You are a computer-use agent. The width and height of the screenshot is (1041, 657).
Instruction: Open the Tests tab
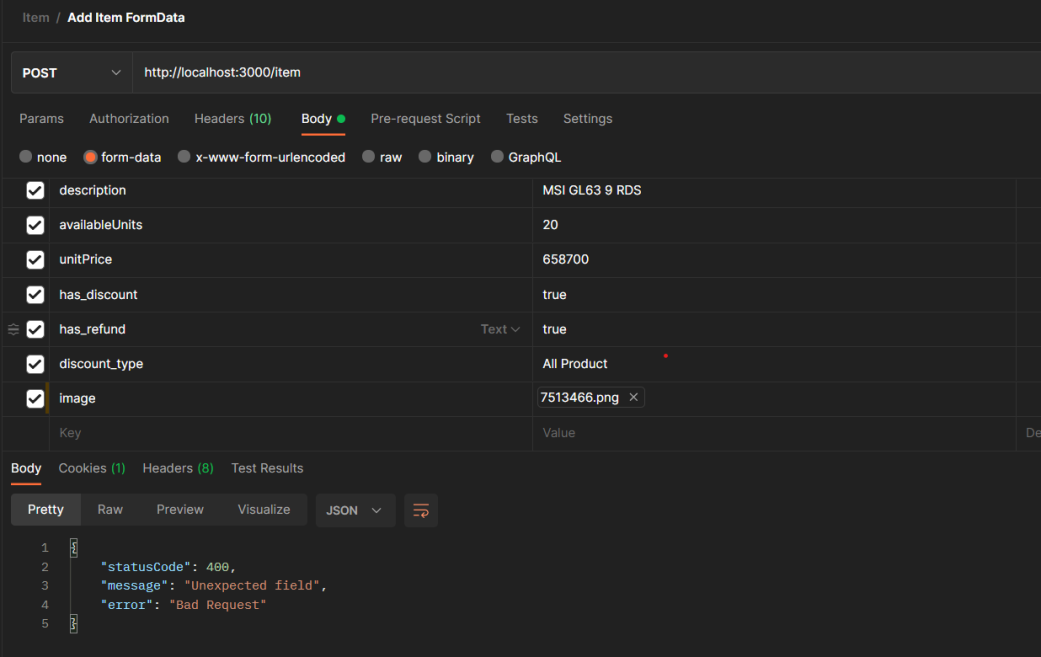coord(522,119)
